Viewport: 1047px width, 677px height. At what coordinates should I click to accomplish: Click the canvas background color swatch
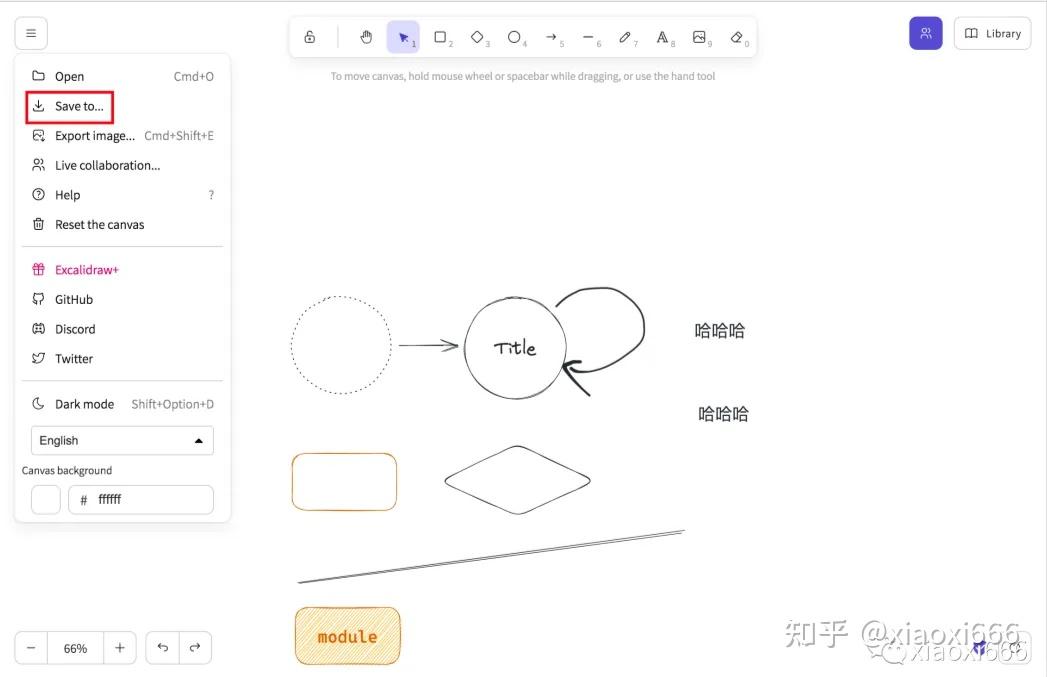pos(45,499)
